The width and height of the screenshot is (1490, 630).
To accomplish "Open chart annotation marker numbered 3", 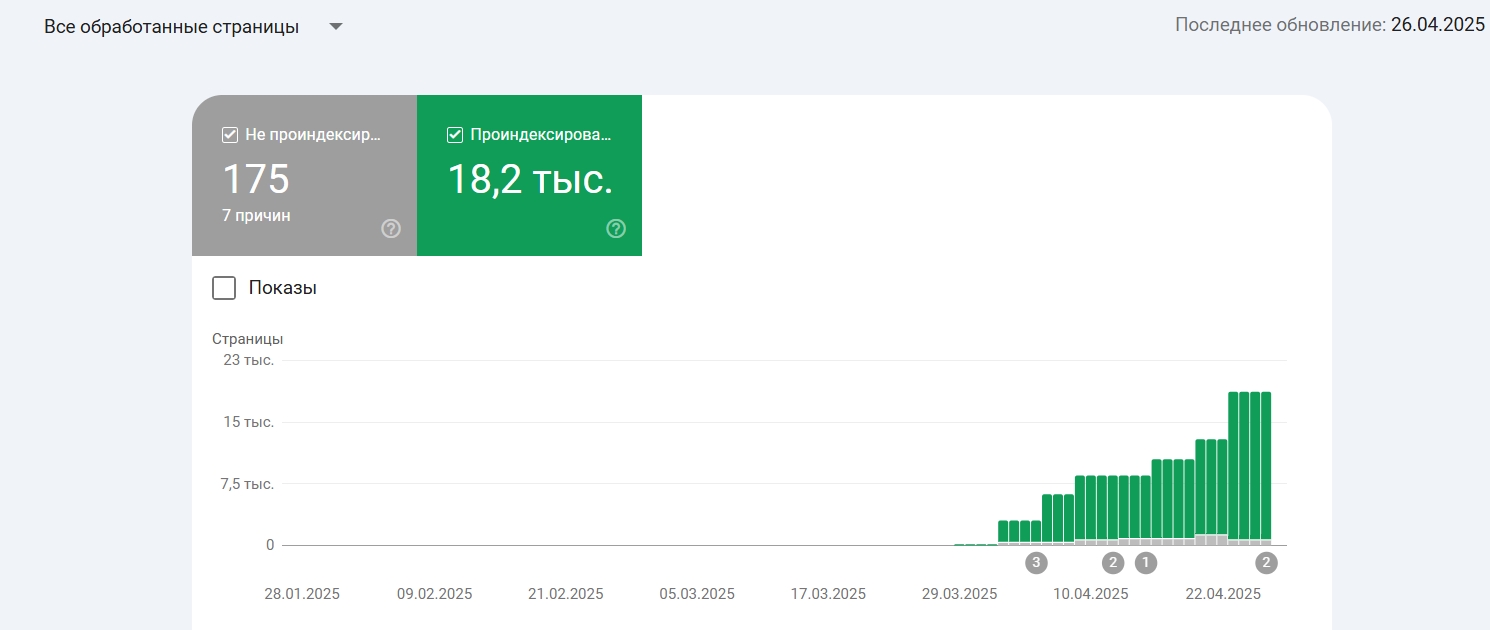I will point(1036,562).
